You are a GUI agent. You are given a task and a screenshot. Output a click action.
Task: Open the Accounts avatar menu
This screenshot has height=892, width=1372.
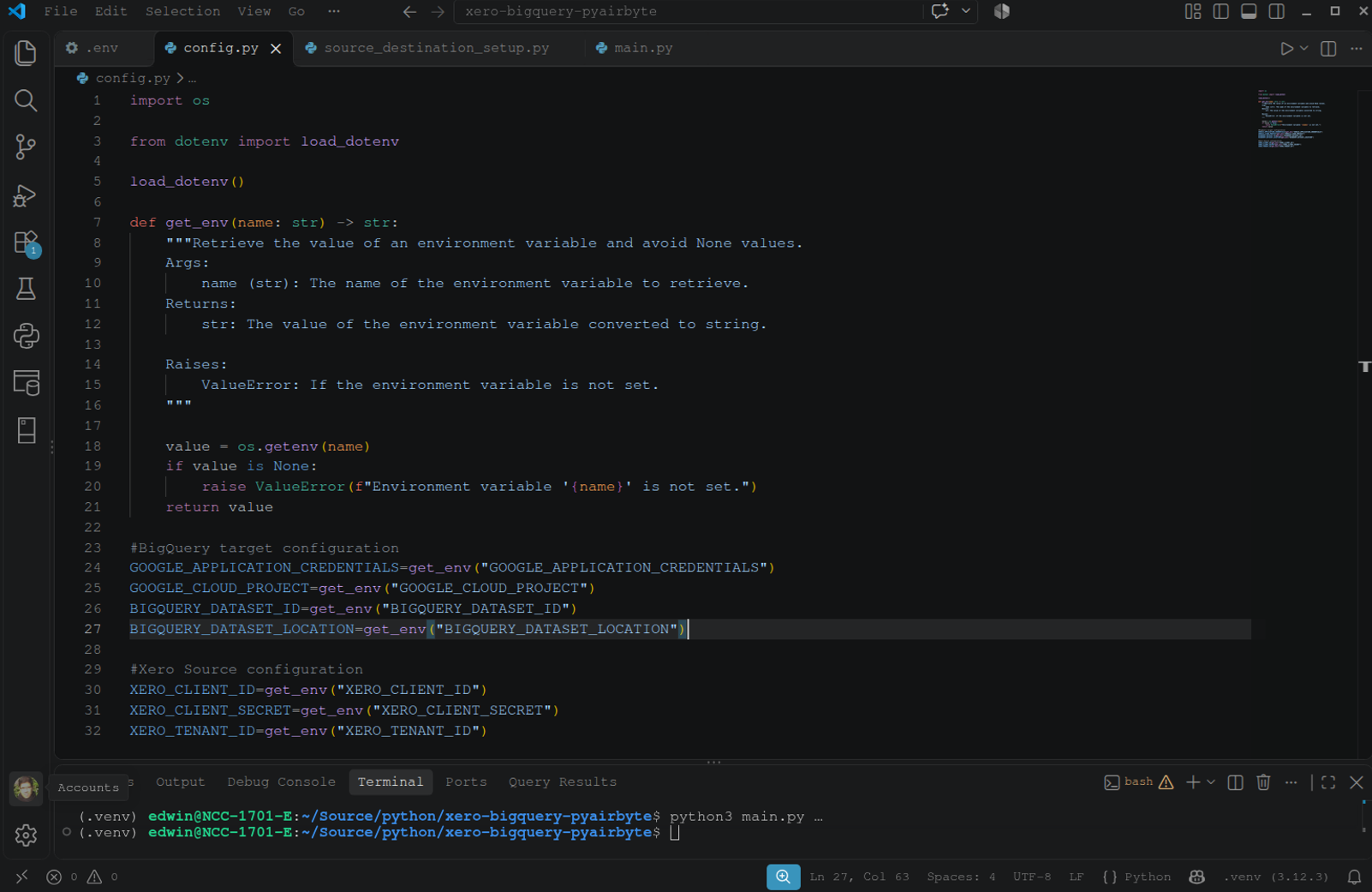(26, 787)
